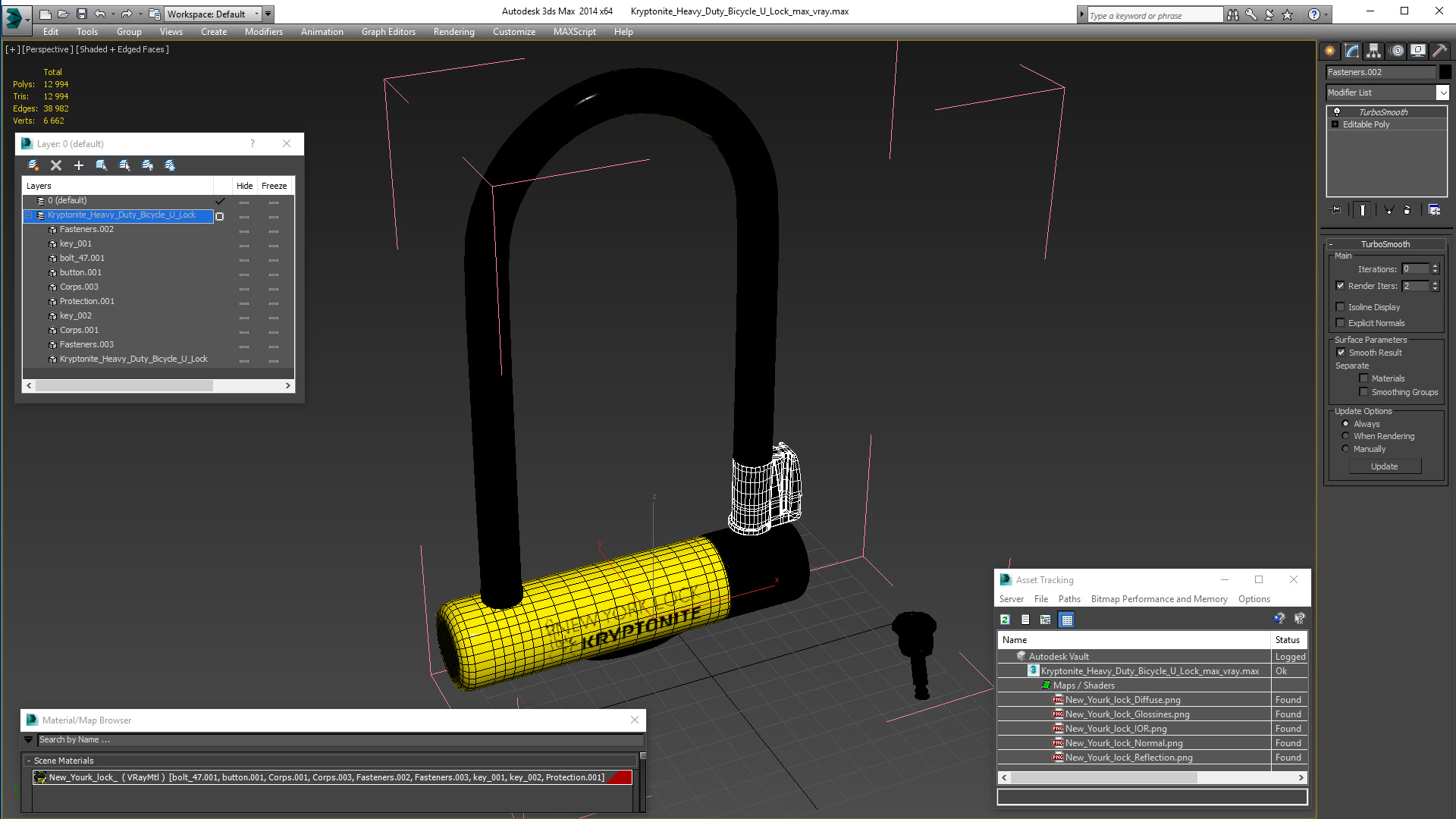Click Freeze column header in Layers

pos(274,186)
